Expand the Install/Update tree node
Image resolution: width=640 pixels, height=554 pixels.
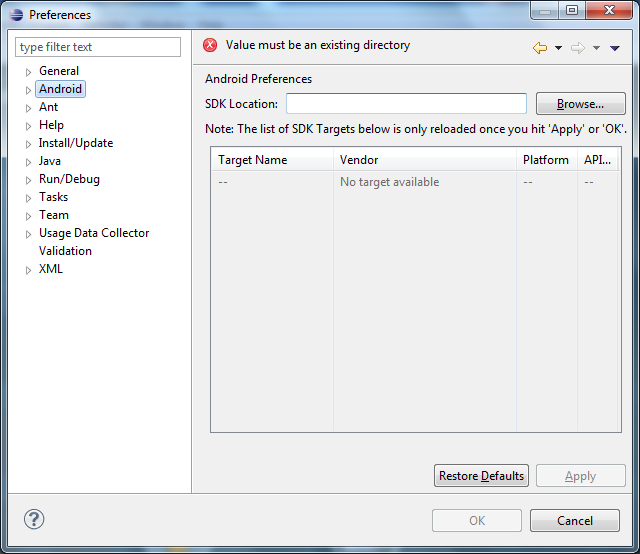[x=28, y=144]
